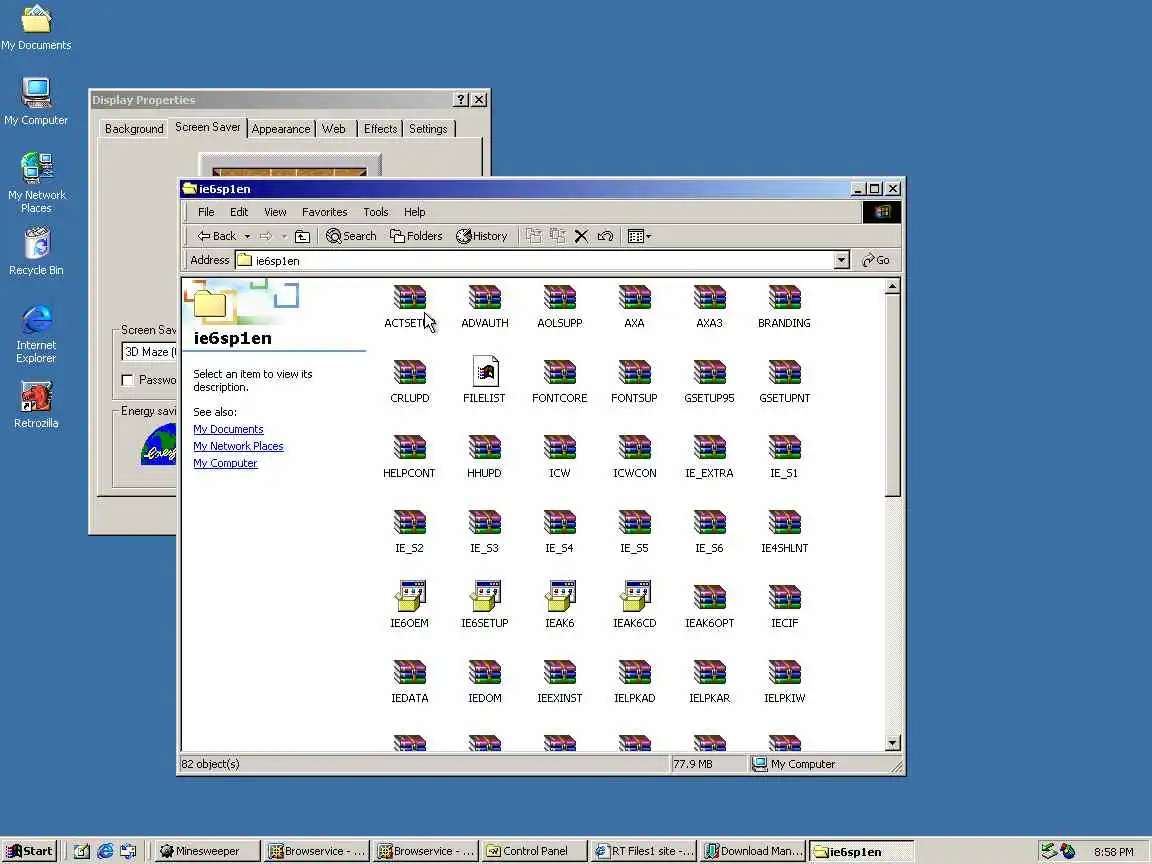Switch to Background tab in Display Properties
The height and width of the screenshot is (864, 1152).
pos(134,129)
